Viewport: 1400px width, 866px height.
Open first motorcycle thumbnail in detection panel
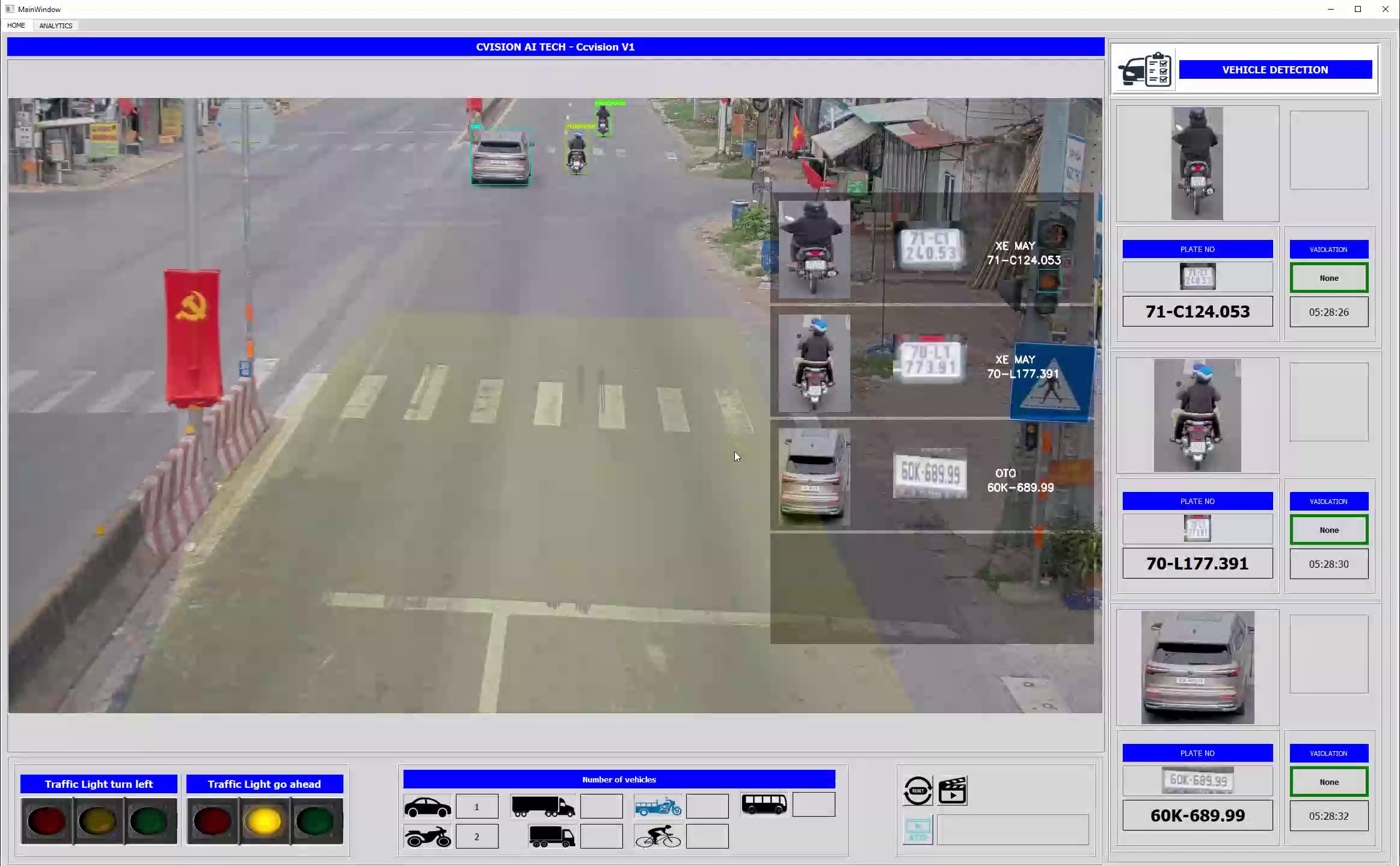coord(1197,164)
